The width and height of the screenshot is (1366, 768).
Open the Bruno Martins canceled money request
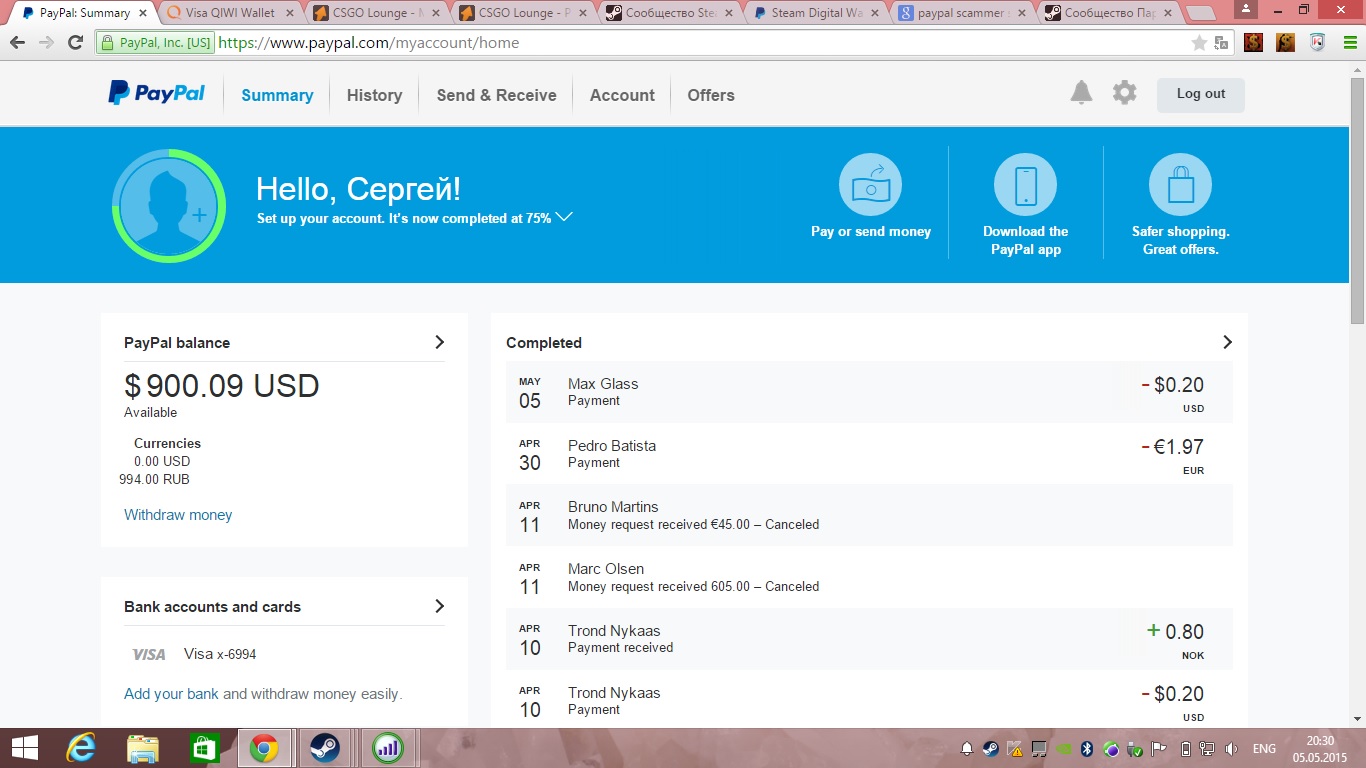869,515
